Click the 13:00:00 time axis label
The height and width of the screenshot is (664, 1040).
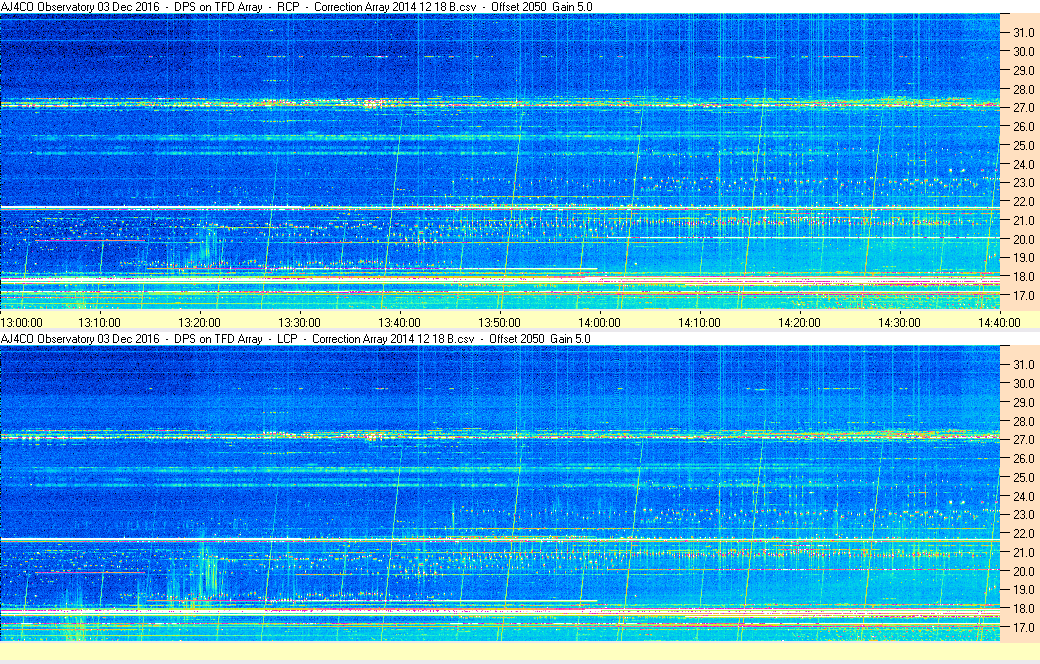[x=22, y=321]
